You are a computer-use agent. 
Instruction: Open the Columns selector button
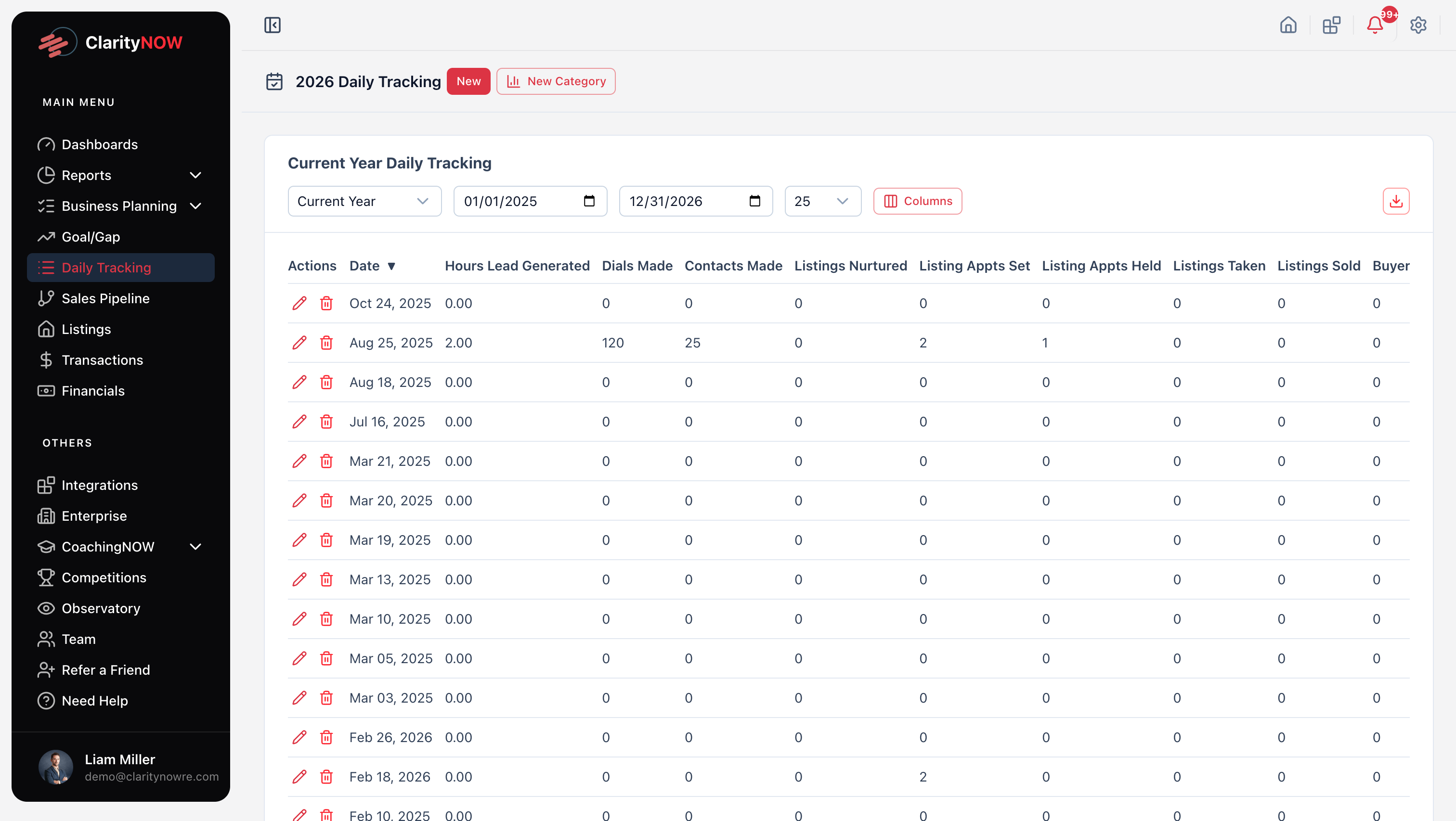click(x=917, y=201)
